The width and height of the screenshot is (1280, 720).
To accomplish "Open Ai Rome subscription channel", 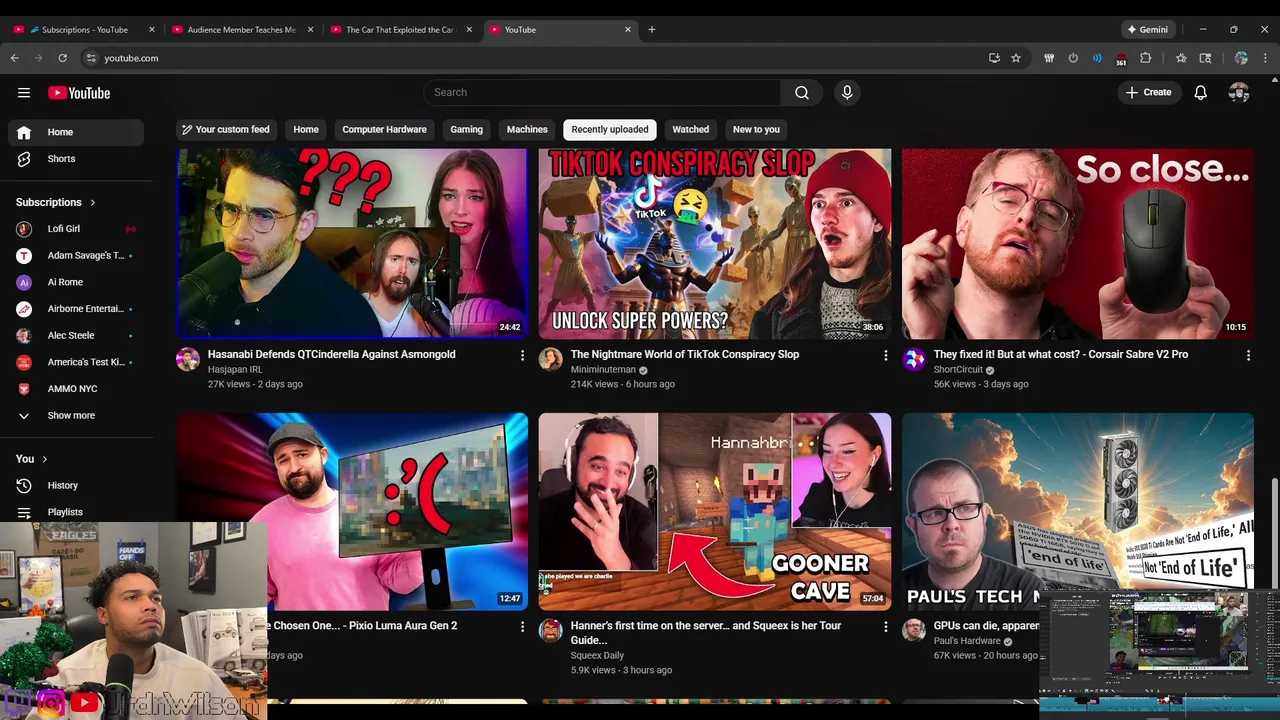I will click(x=76, y=282).
